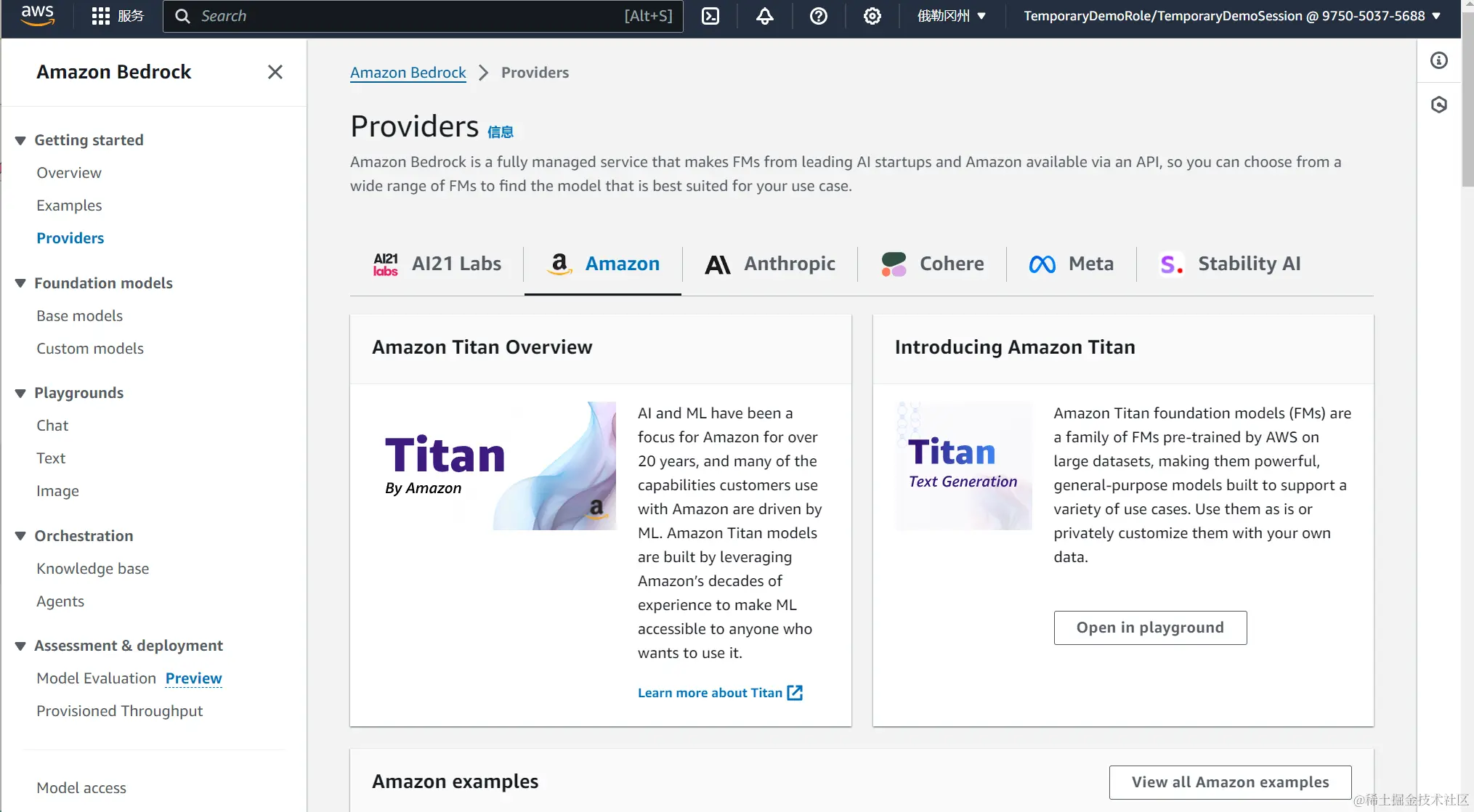Screen dimensions: 1474x812
Task: Click the external link icon after Learn more about Titan
Action: (795, 693)
